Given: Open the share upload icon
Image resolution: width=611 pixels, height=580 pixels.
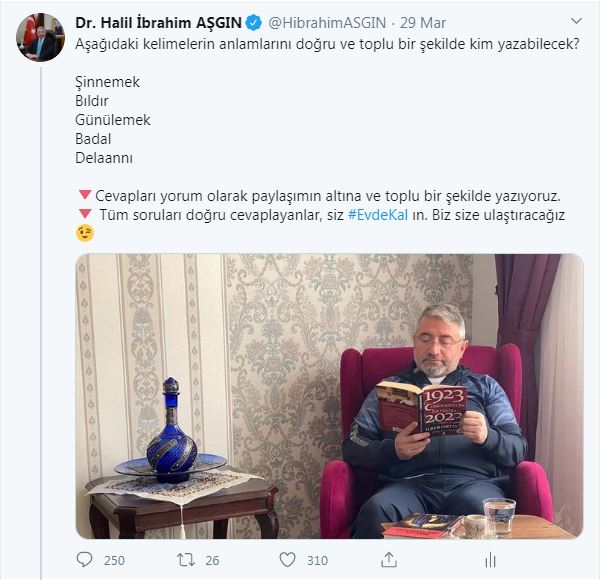Looking at the screenshot, I should 389,559.
